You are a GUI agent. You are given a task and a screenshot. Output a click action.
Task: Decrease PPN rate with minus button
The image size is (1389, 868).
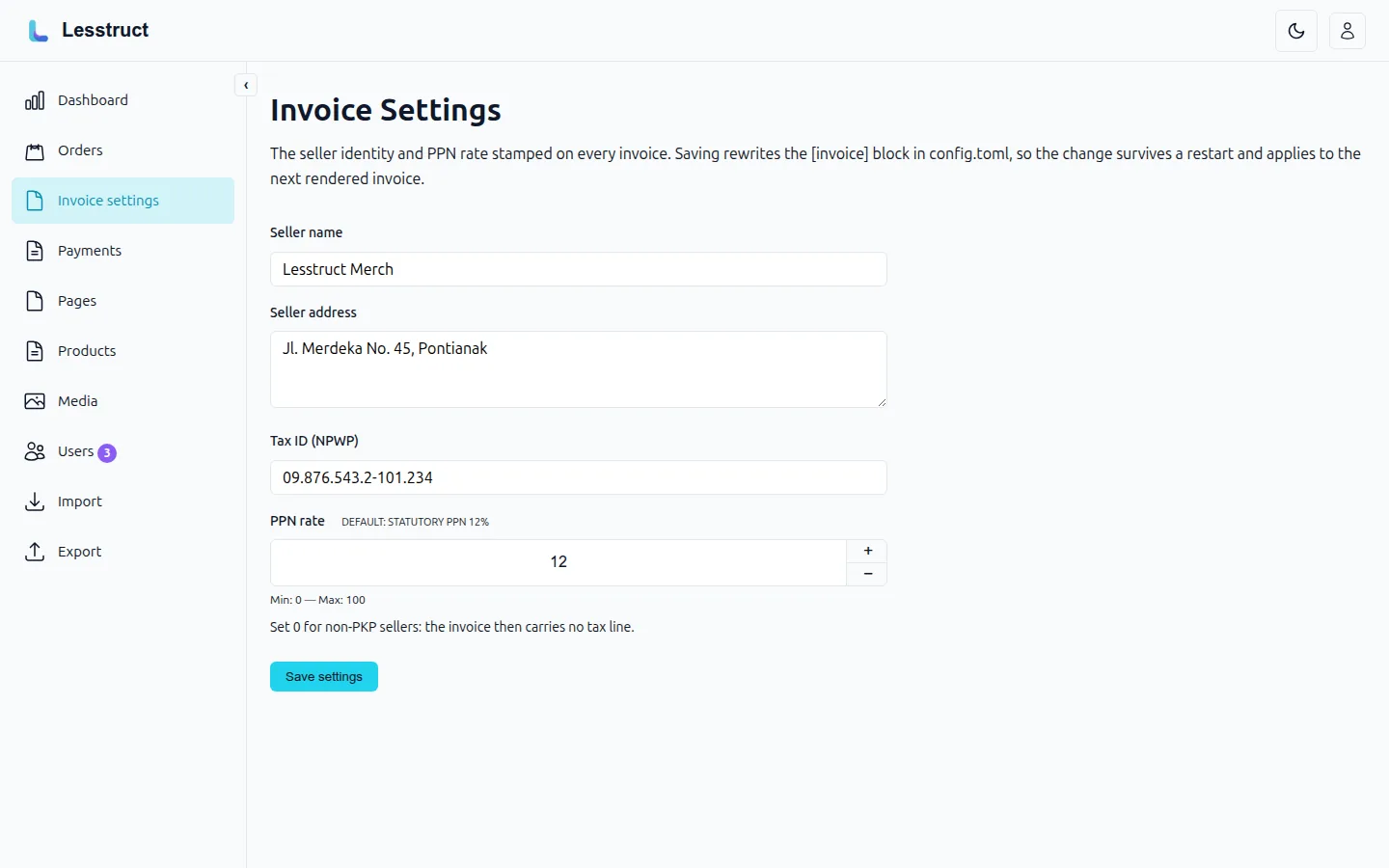867,574
